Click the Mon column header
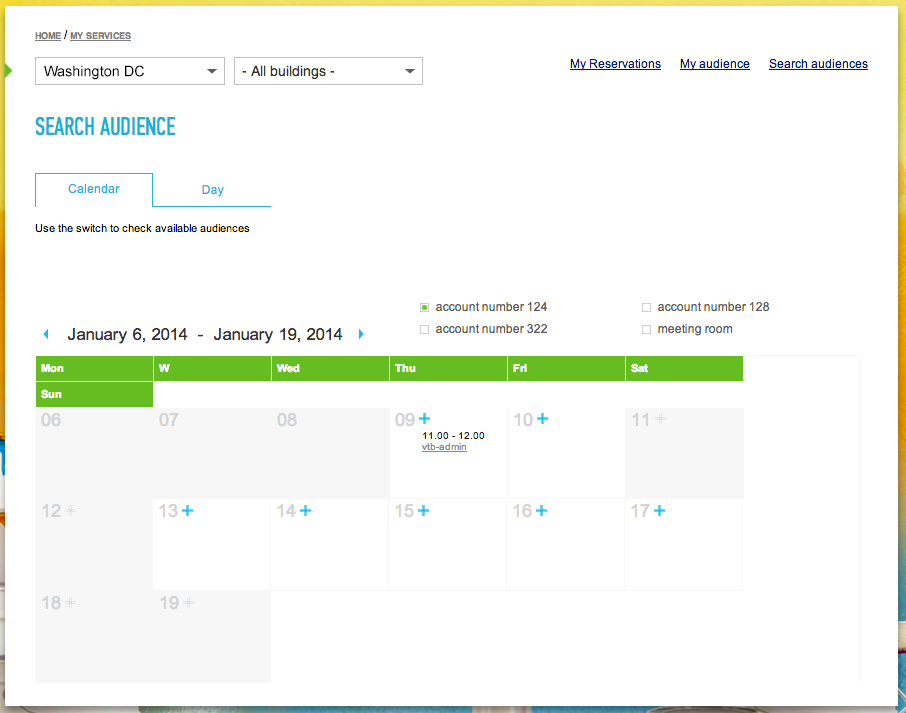This screenshot has width=906, height=713. (94, 368)
